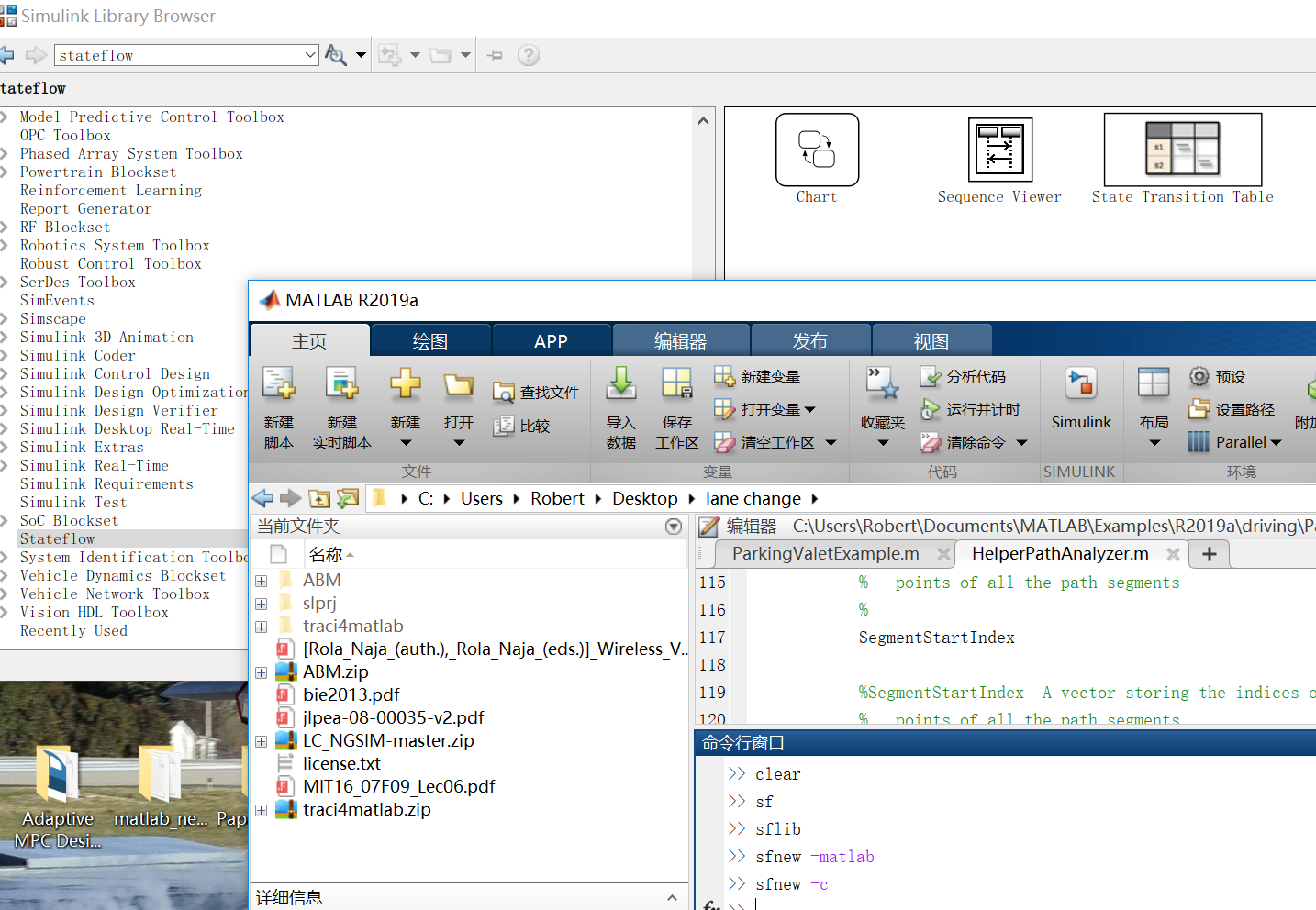Go back in MATLAB folder address bar
This screenshot has height=910, width=1316.
click(262, 498)
